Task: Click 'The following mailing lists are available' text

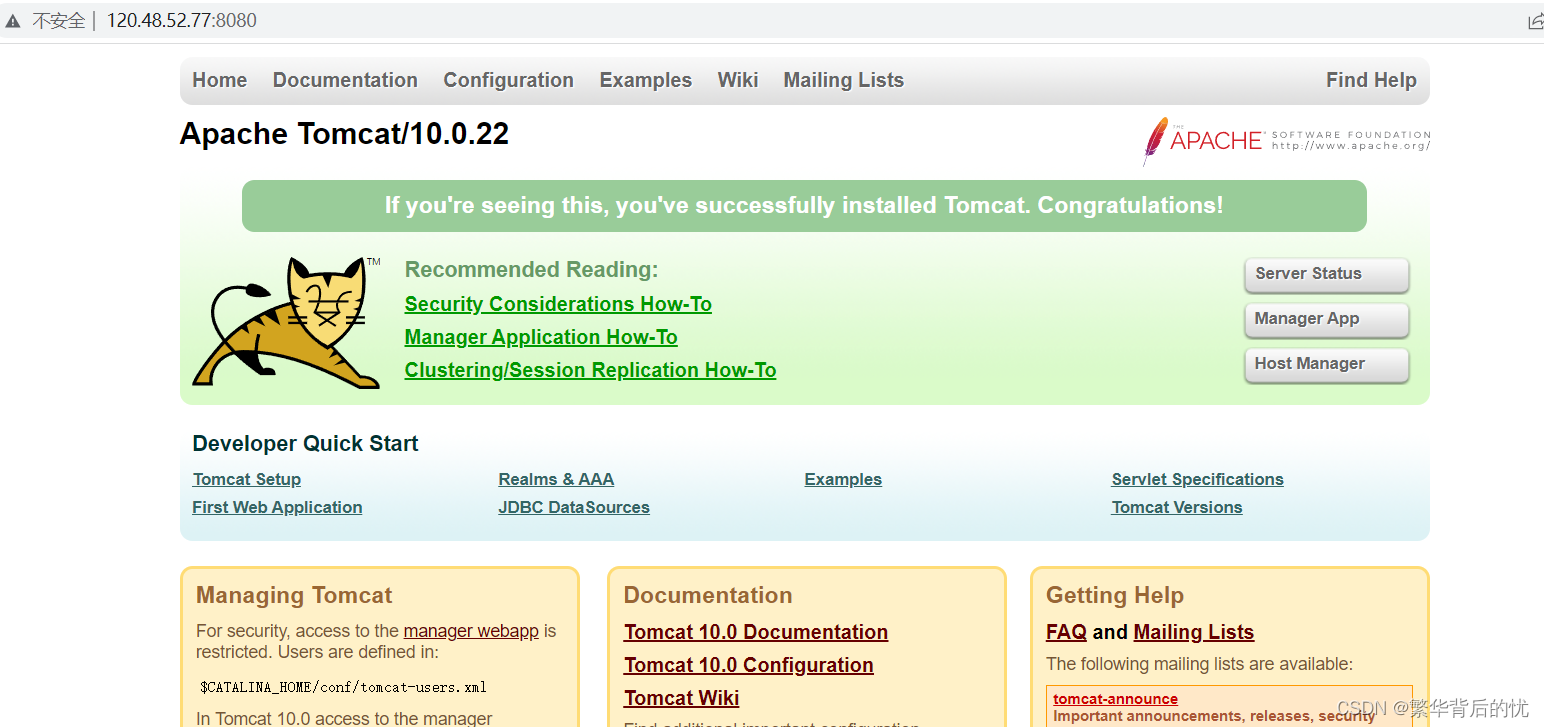Action: (1199, 664)
